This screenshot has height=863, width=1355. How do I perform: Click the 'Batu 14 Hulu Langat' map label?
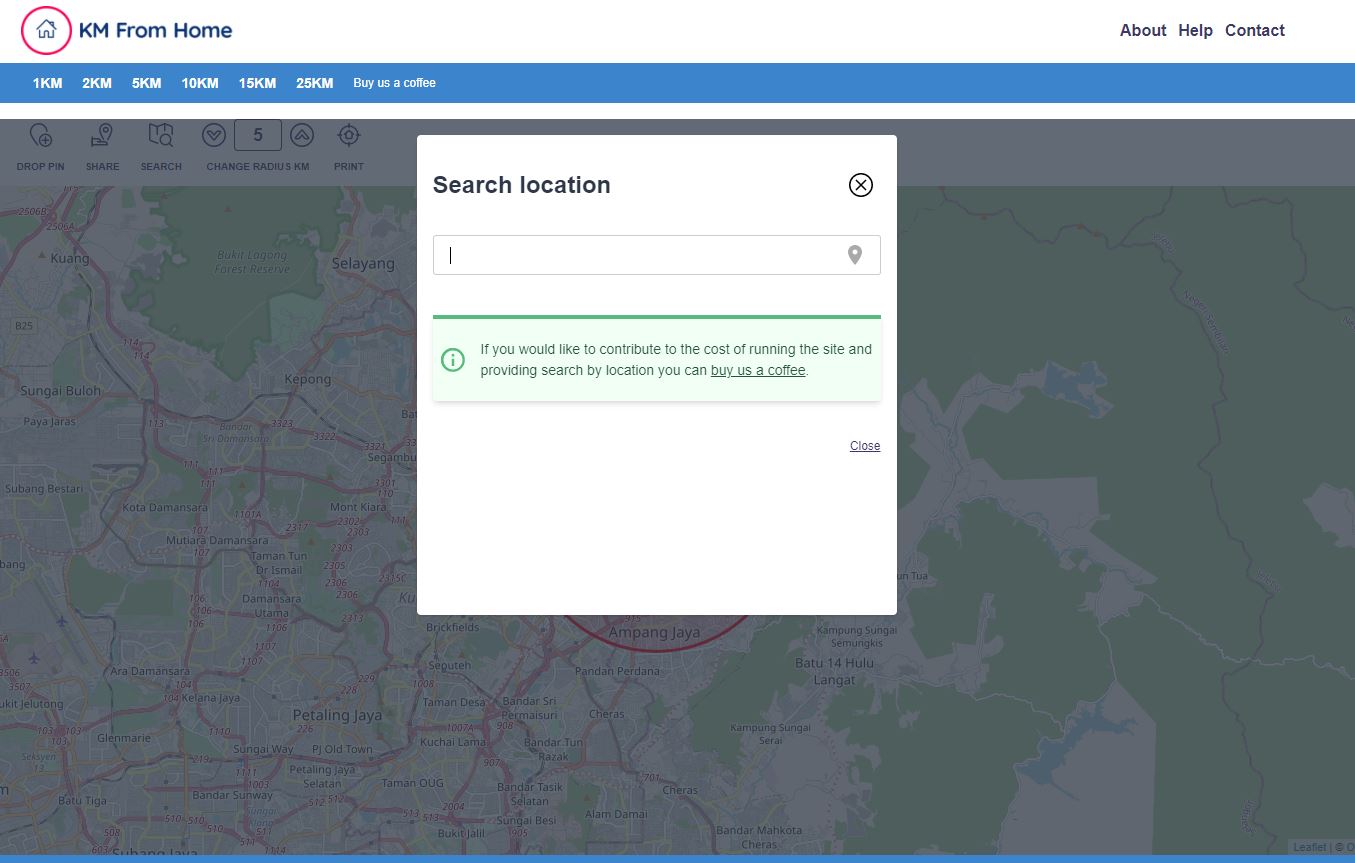click(834, 671)
